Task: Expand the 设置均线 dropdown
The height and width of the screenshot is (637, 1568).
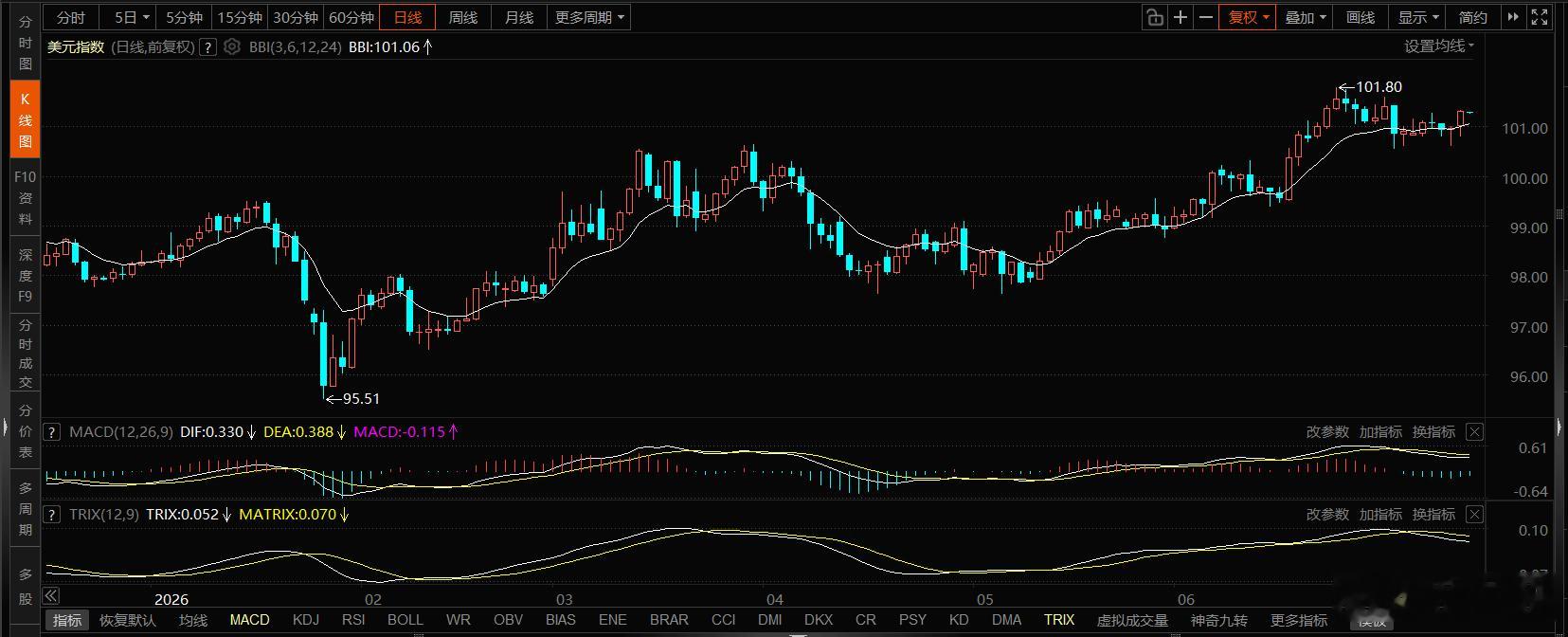Action: tap(1438, 45)
